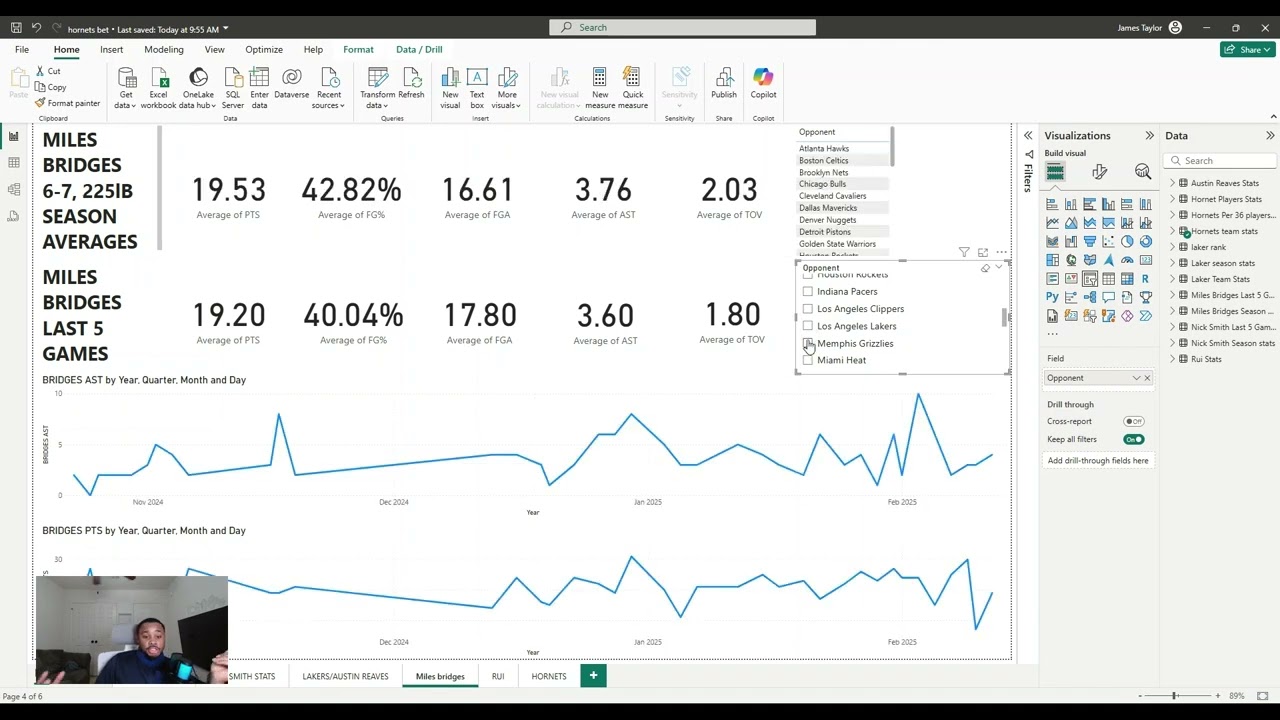Collapse the Visualizations pane

pos(1149,136)
